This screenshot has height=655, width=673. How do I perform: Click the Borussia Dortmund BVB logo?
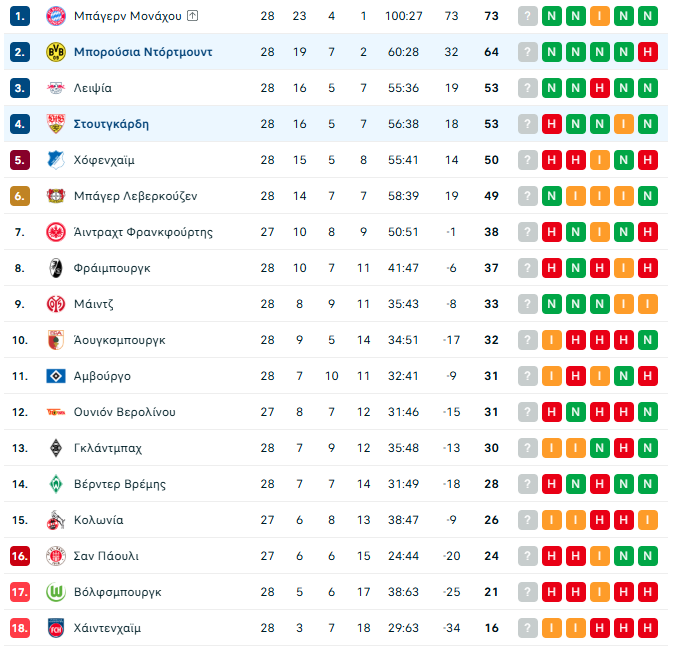point(56,52)
